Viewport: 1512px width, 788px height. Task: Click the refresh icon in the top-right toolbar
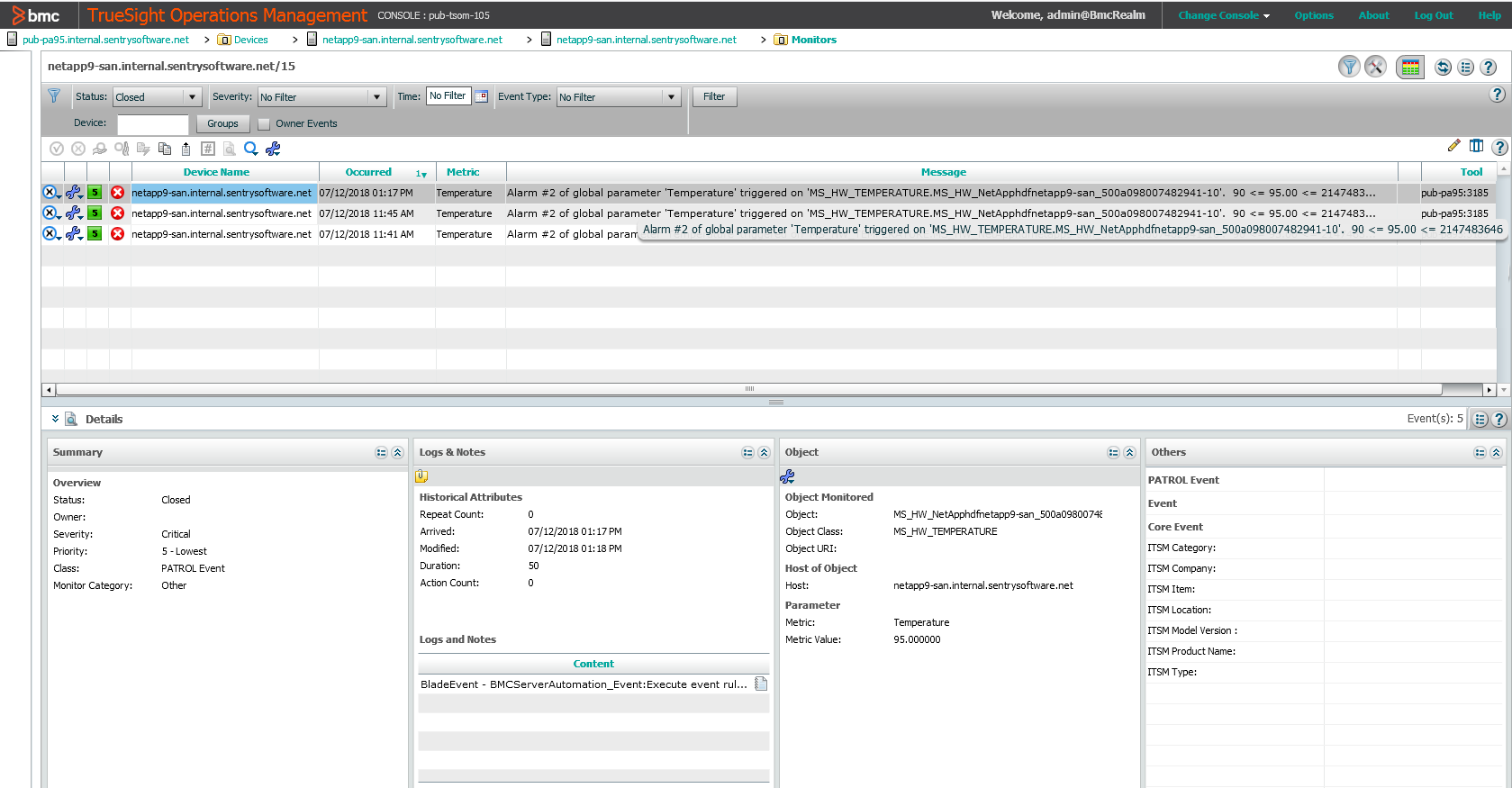[x=1443, y=68]
